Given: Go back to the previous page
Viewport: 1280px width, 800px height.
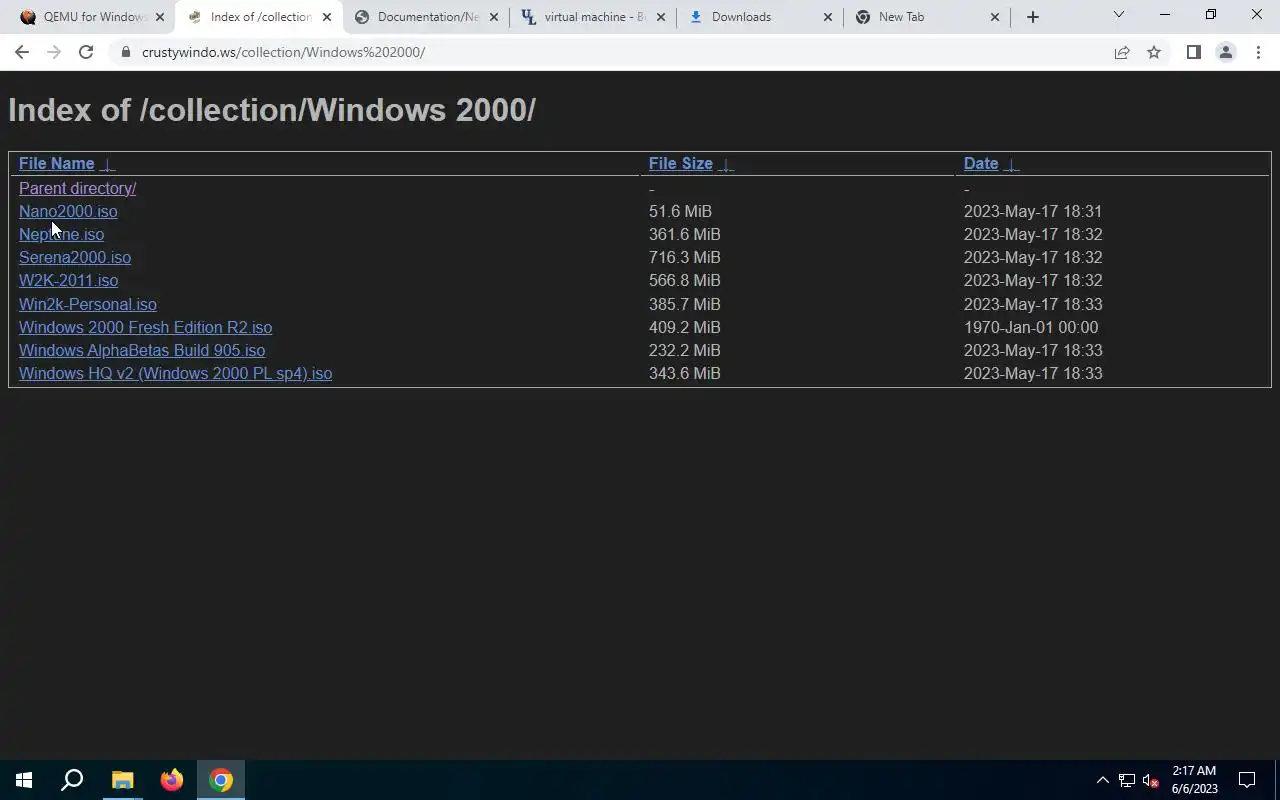Looking at the screenshot, I should [22, 52].
